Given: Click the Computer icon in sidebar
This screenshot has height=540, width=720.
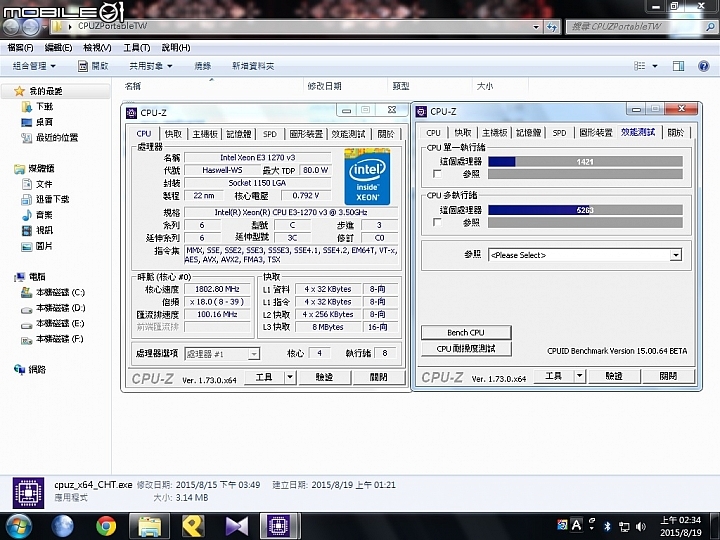Looking at the screenshot, I should tap(19, 277).
